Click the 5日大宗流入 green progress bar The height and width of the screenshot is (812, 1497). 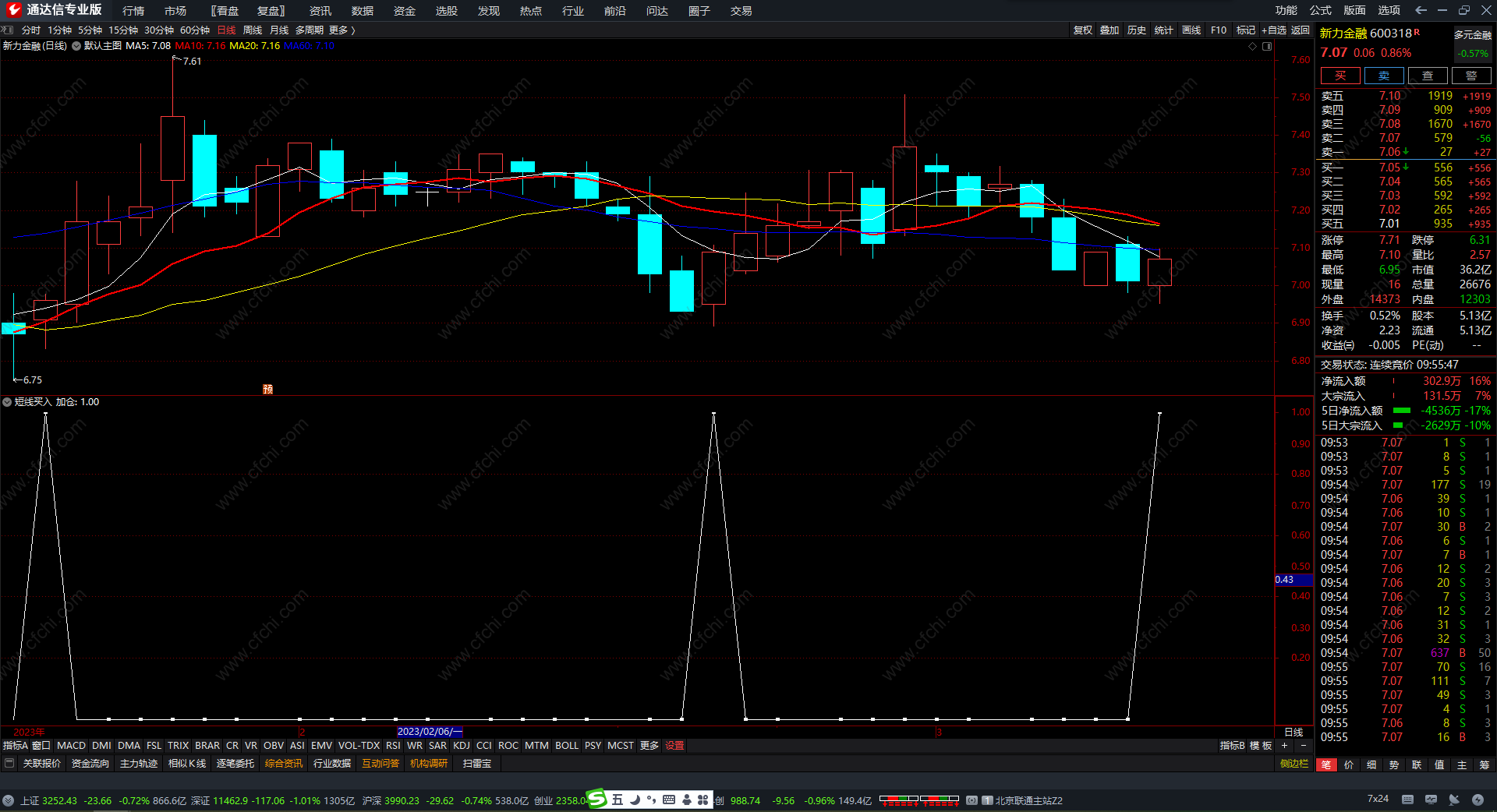1398,425
